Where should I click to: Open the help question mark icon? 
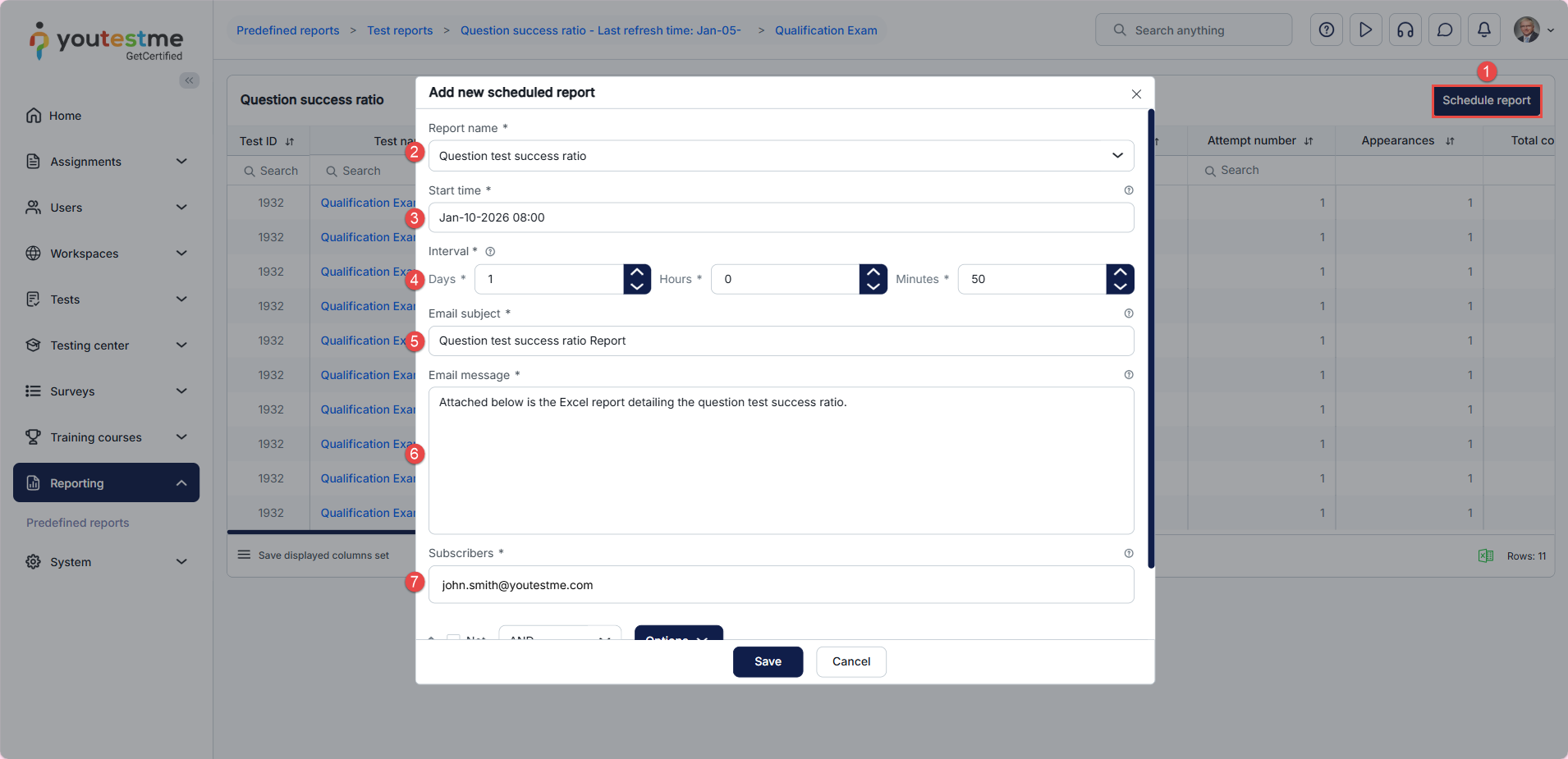point(1326,30)
